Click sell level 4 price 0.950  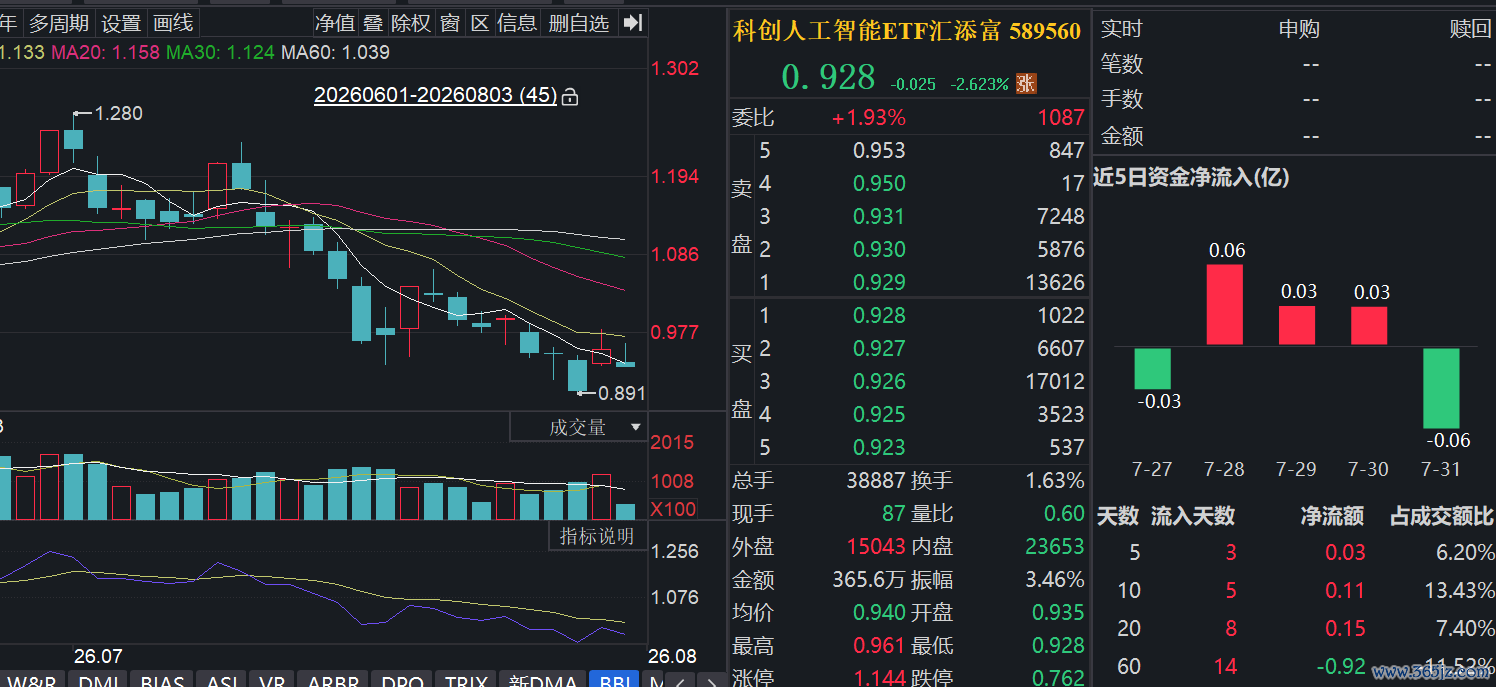[x=879, y=184]
